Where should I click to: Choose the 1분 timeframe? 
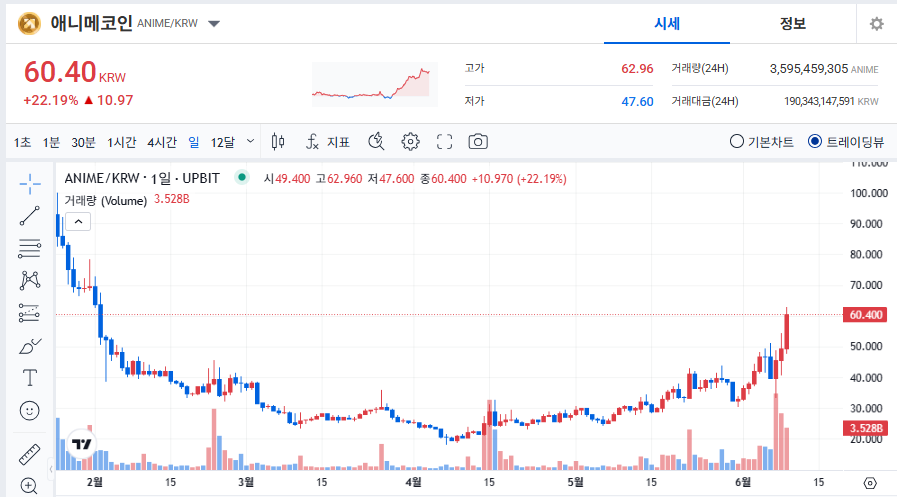point(51,142)
